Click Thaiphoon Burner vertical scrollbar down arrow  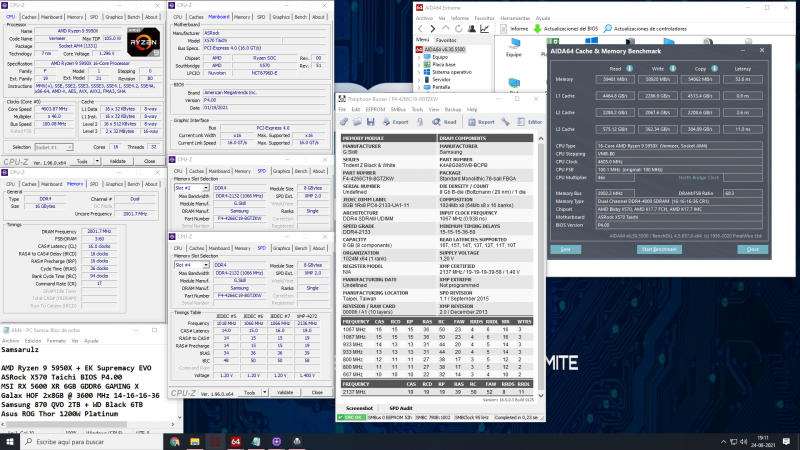pos(541,395)
